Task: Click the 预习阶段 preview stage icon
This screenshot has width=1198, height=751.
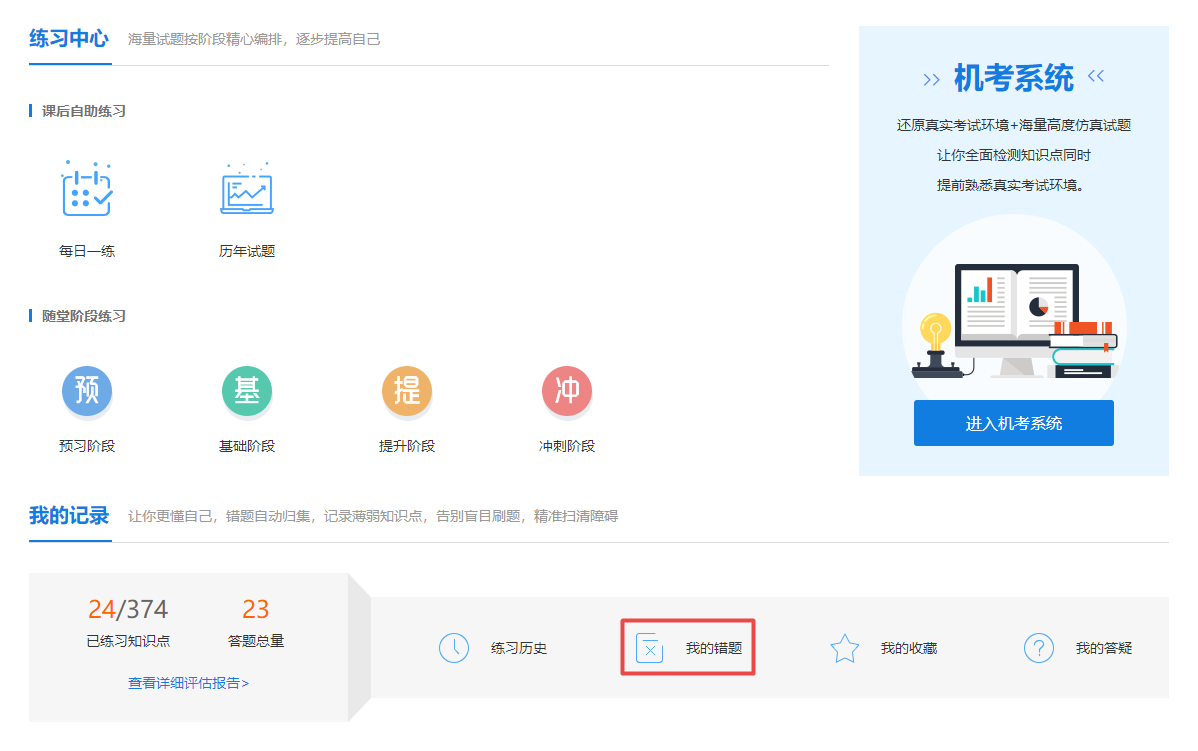Action: pyautogui.click(x=87, y=391)
